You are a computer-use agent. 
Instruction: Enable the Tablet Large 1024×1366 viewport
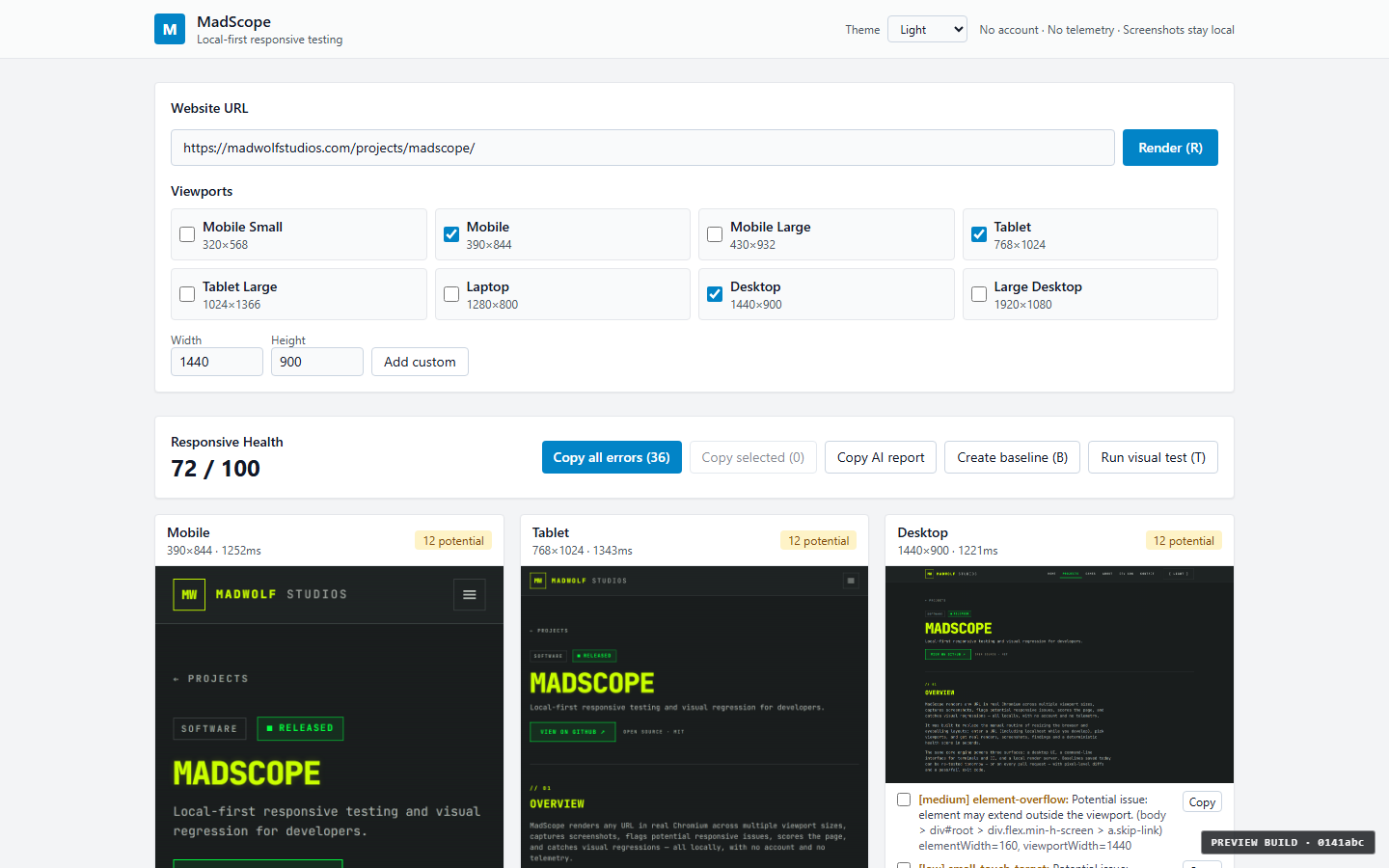(x=187, y=294)
